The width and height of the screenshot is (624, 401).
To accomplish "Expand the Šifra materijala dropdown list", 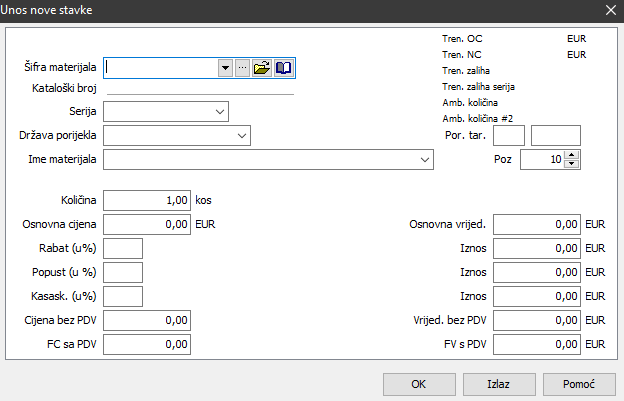I will [225, 67].
